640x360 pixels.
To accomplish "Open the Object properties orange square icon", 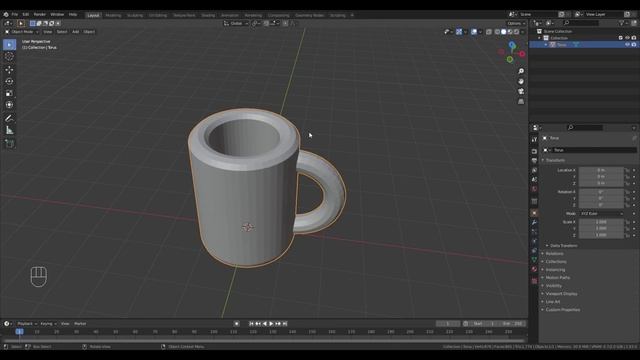I will [534, 213].
